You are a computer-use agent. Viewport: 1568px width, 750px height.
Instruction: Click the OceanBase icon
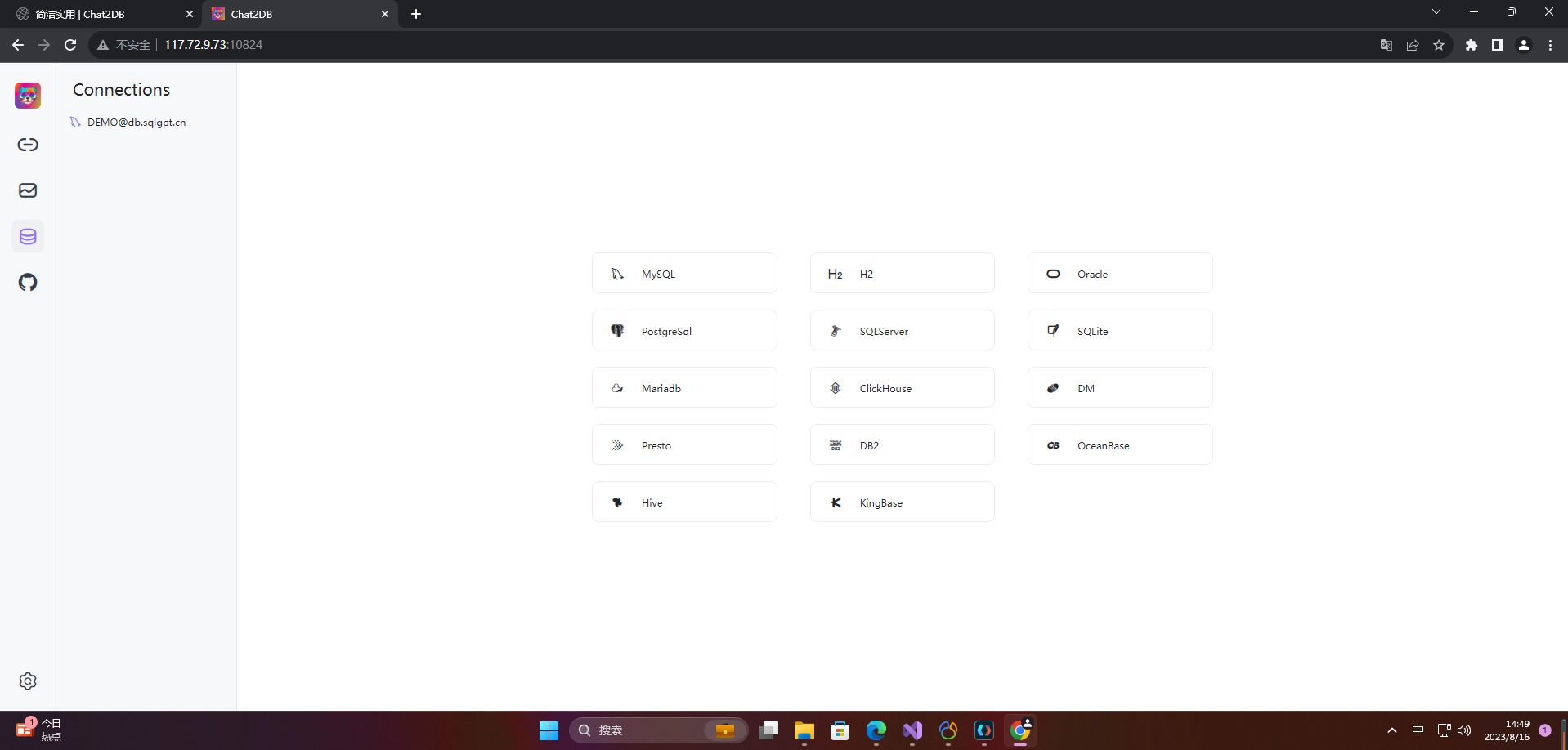coord(1053,445)
